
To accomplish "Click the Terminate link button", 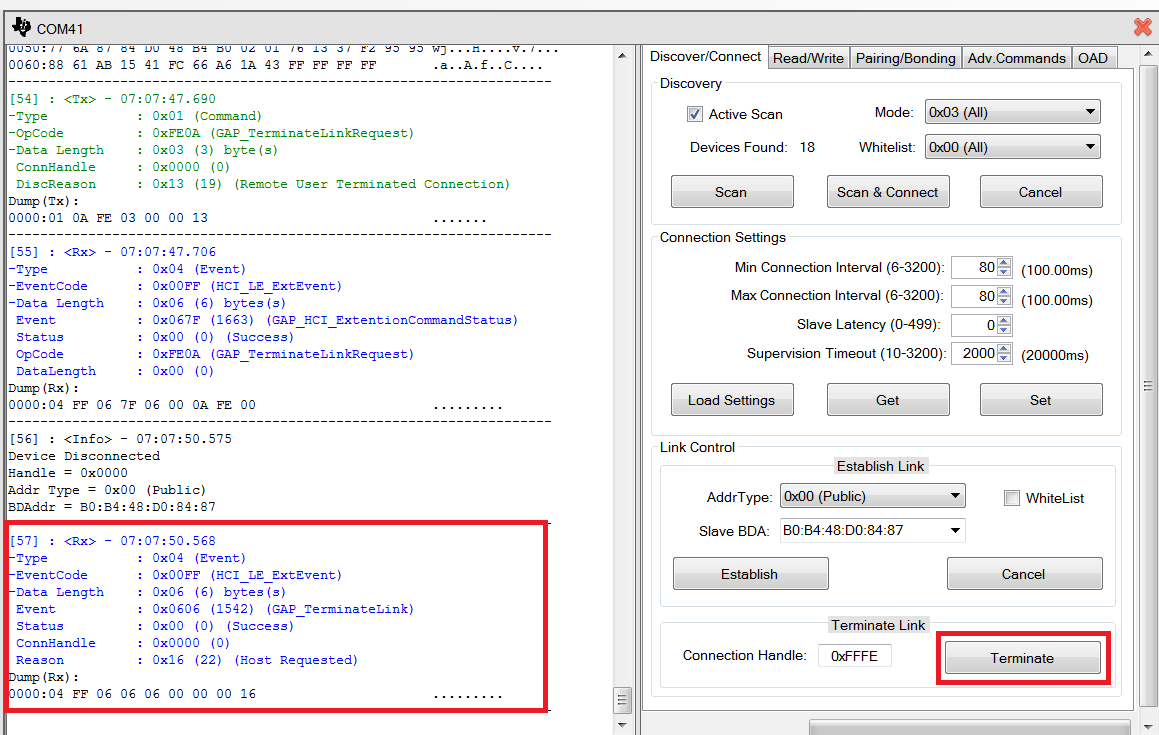I will (x=1022, y=658).
